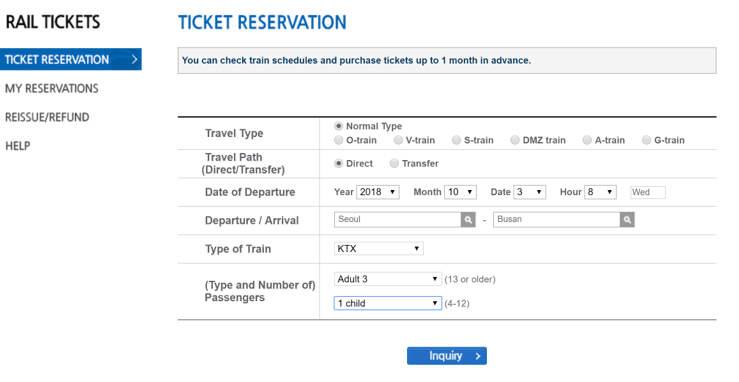Go to Reissue/Refund sidebar item
This screenshot has width=739, height=382.
click(x=47, y=117)
